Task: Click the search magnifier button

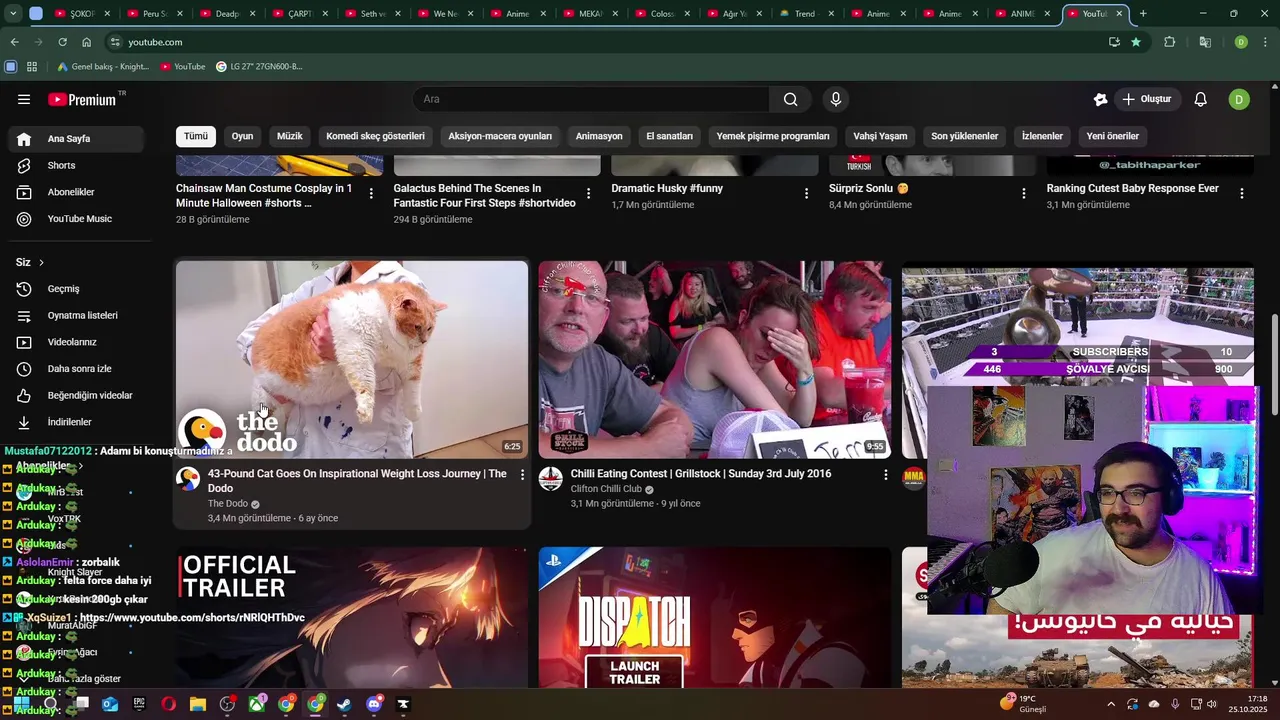Action: coord(790,99)
